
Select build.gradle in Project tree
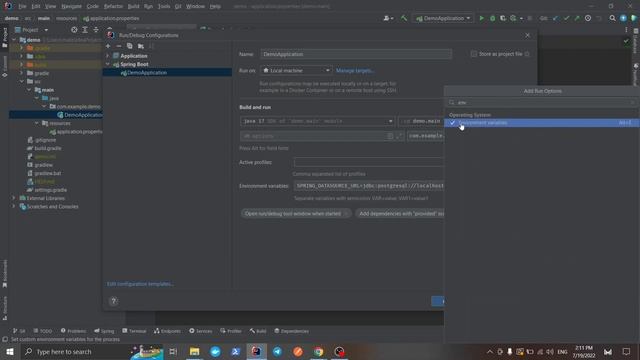(48, 148)
